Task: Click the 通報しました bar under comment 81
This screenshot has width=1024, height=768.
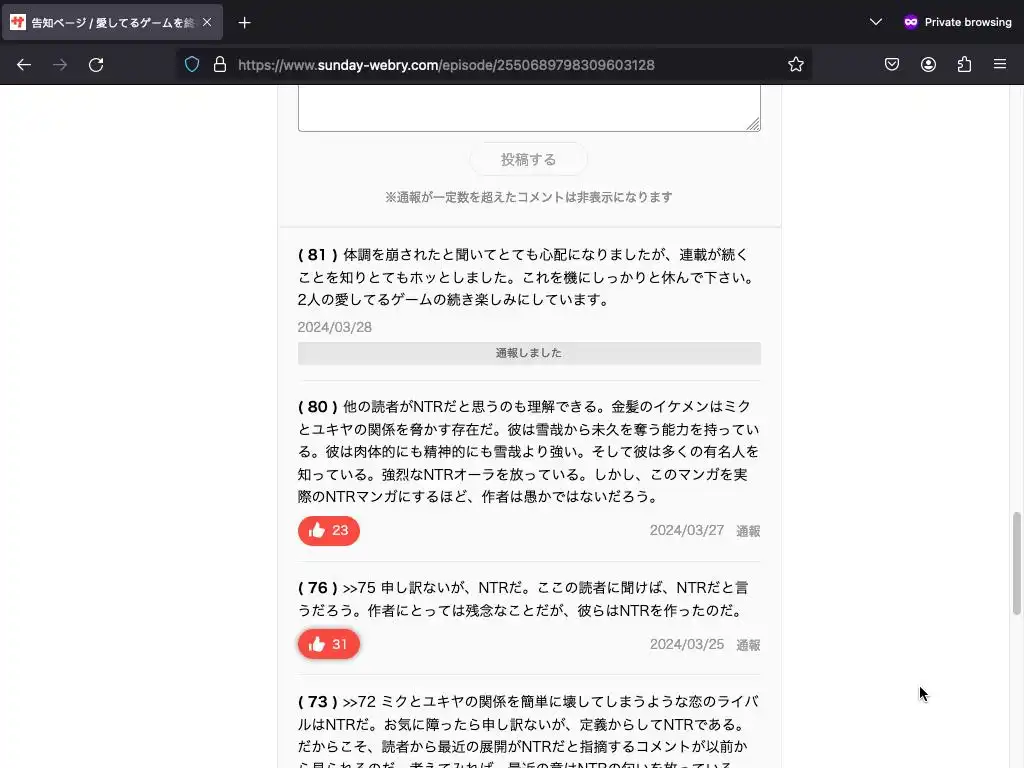Action: 529,353
